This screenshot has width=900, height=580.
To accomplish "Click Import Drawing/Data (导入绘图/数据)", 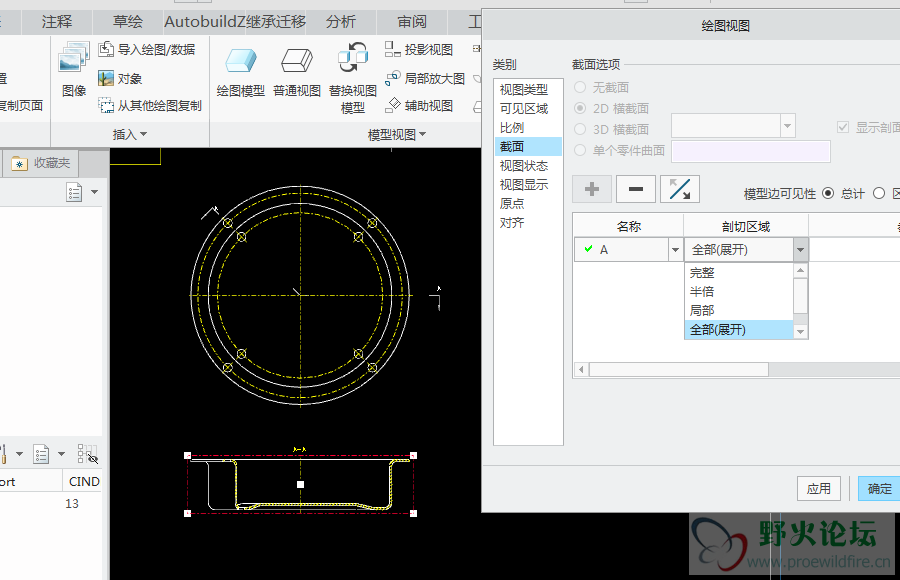I will pos(146,49).
